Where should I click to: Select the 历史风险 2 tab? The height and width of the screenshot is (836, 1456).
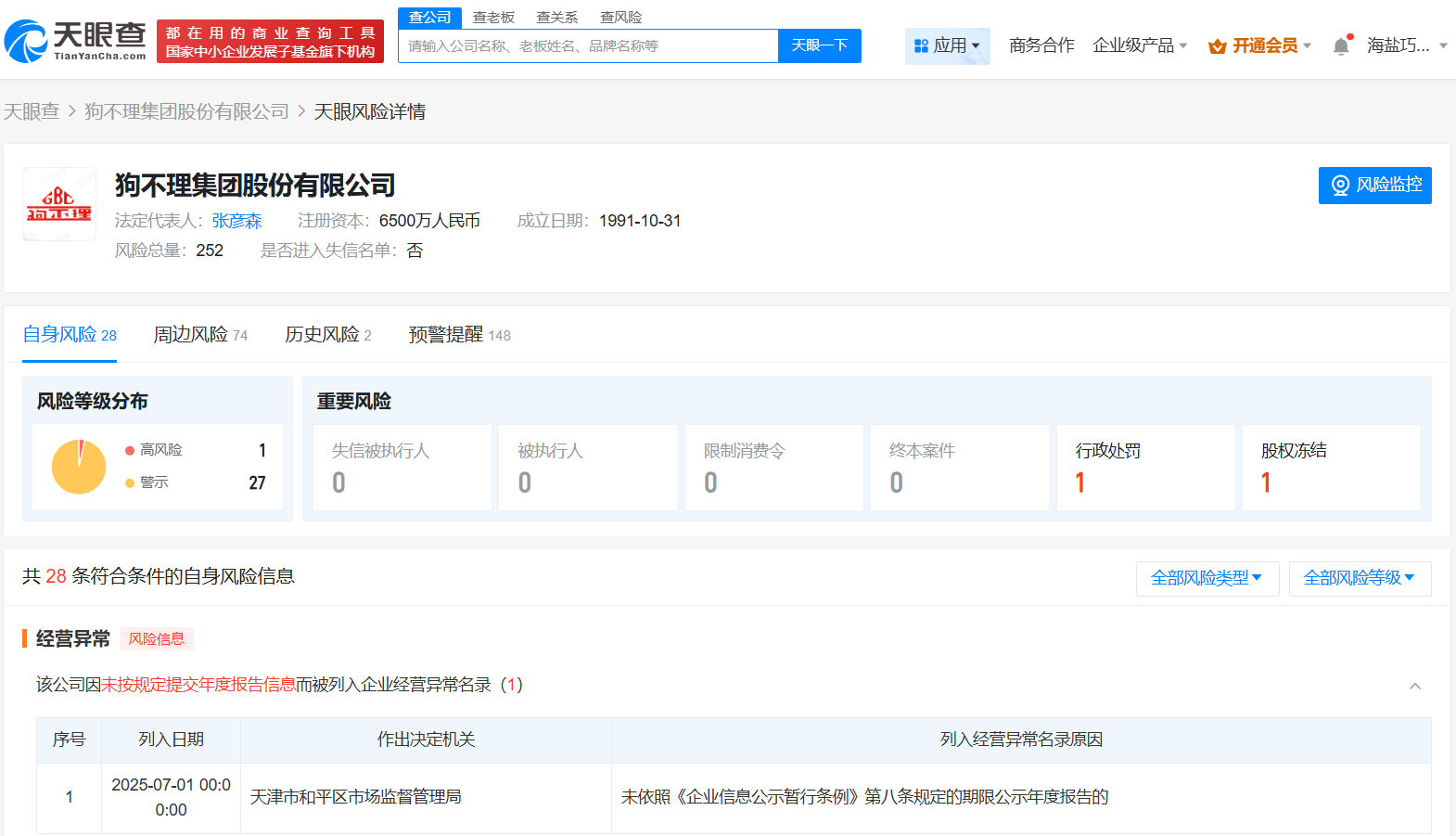tap(328, 335)
